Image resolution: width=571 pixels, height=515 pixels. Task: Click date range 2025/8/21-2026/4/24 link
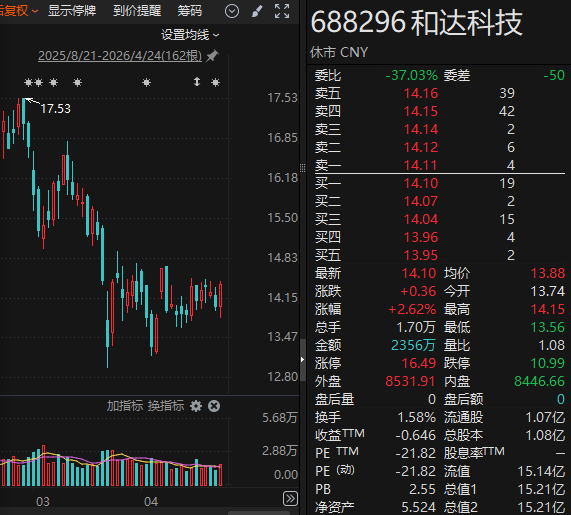click(120, 56)
